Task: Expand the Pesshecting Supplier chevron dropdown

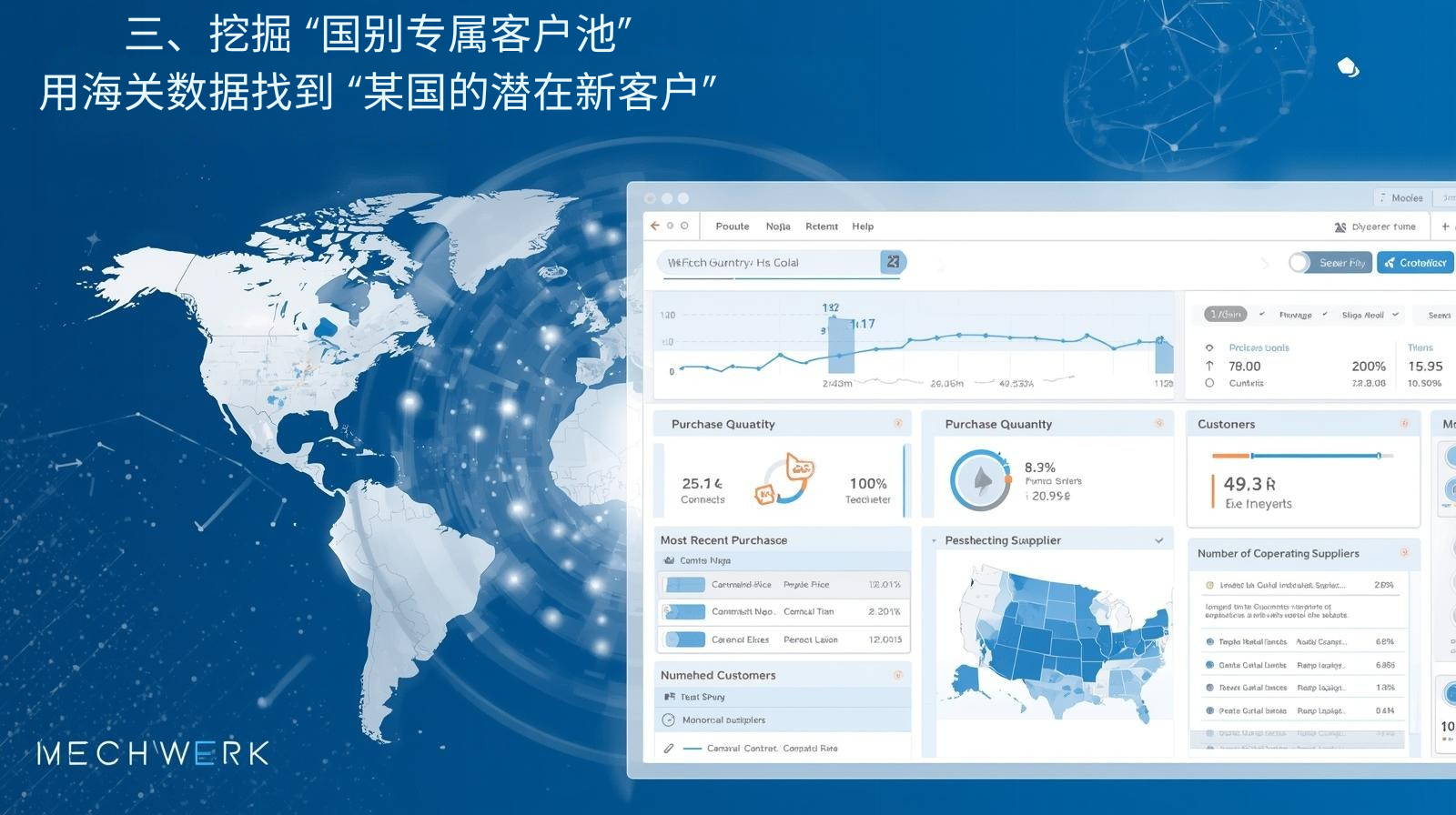Action: click(x=1158, y=540)
